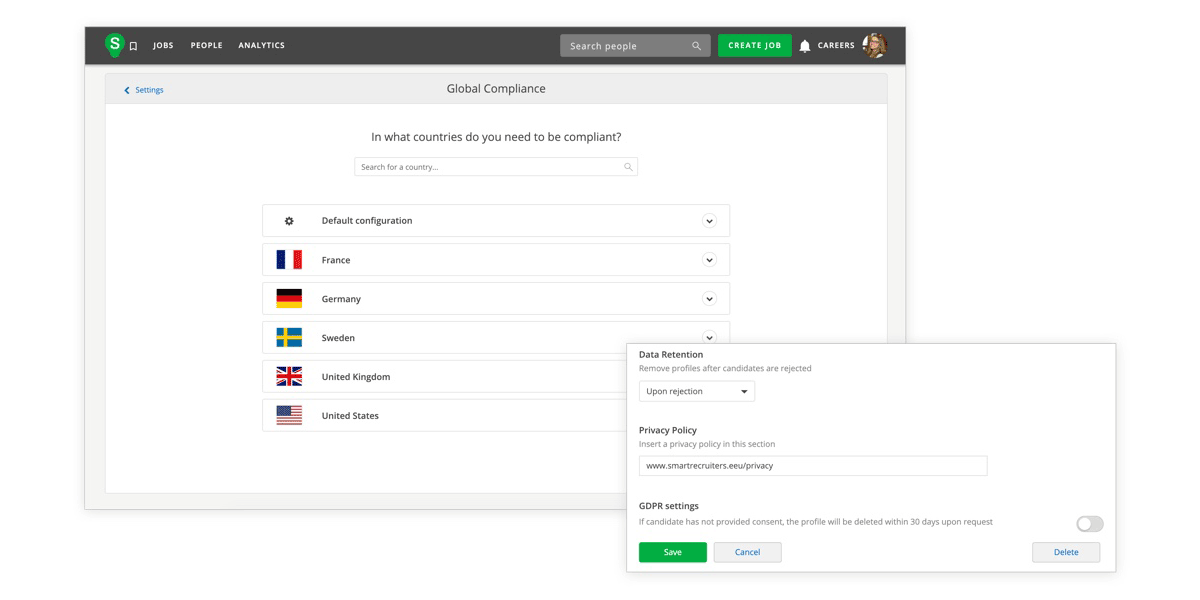Click the United Kingdom flag icon

(289, 377)
